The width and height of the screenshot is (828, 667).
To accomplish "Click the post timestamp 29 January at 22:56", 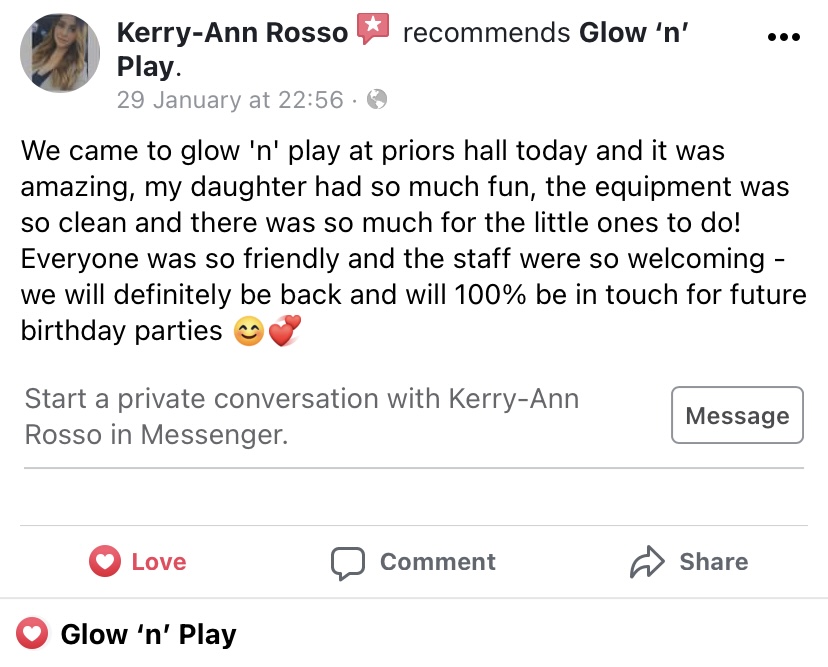I will [x=229, y=99].
